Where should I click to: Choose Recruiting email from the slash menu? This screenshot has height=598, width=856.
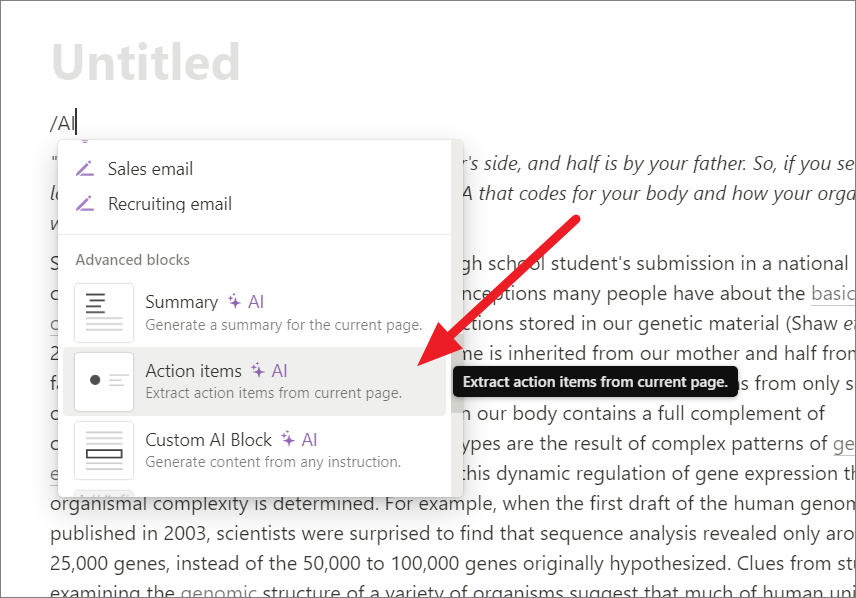254,203
